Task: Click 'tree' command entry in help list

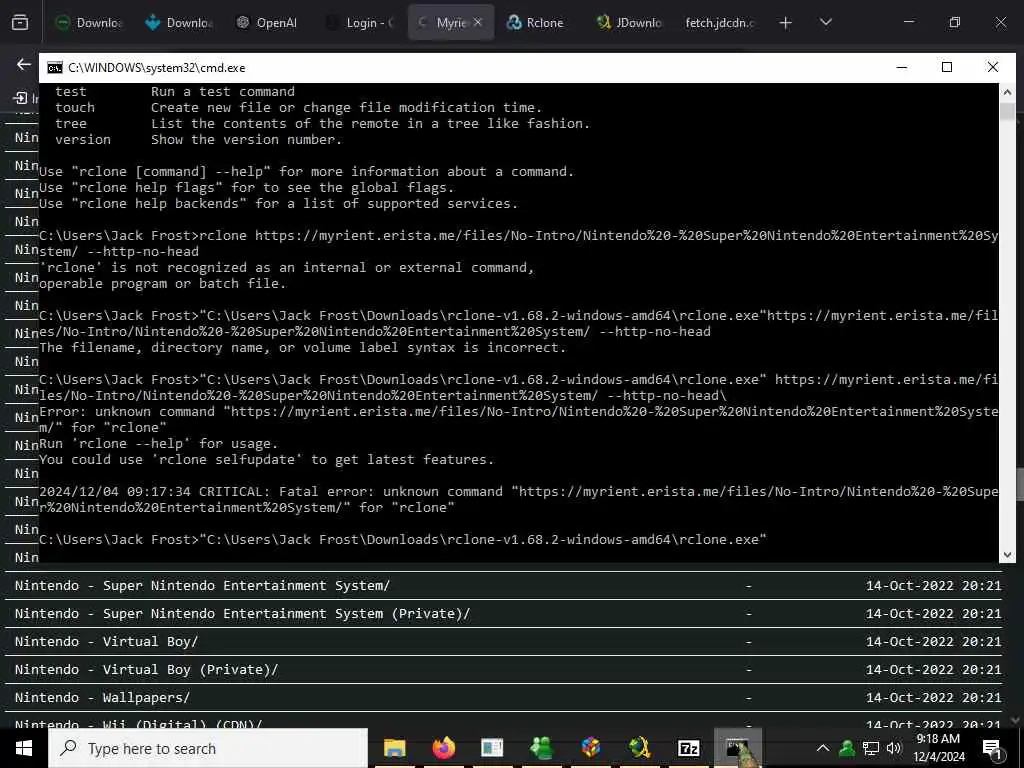Action: (x=71, y=123)
